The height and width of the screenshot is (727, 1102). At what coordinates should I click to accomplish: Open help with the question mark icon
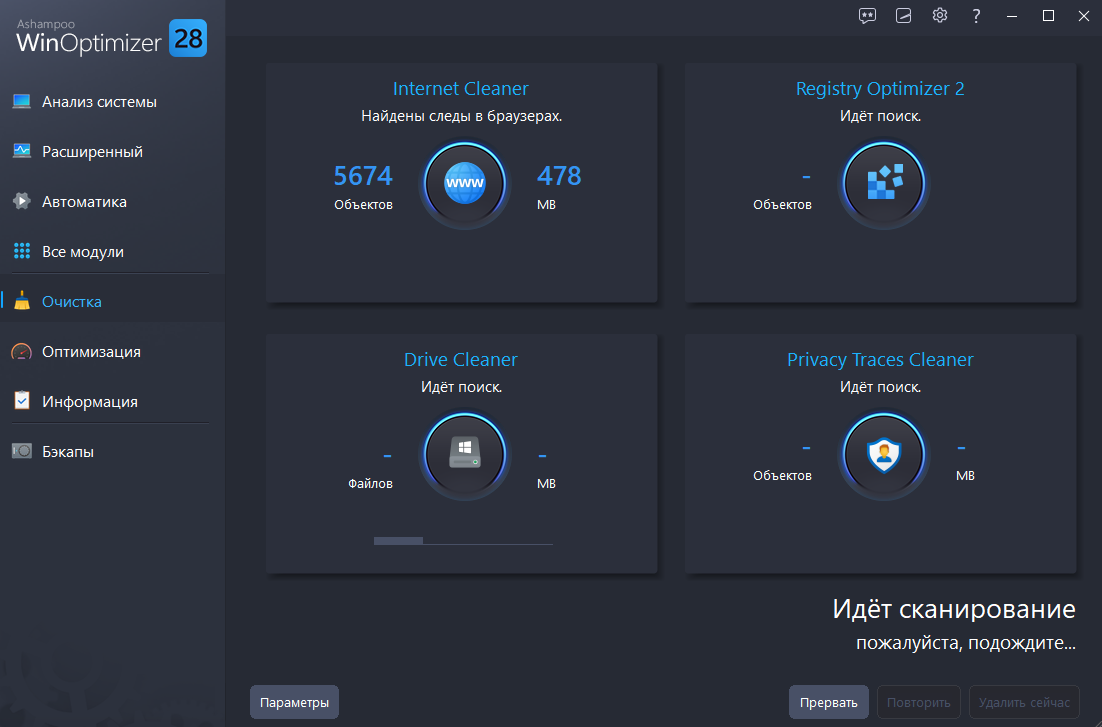pyautogui.click(x=976, y=15)
